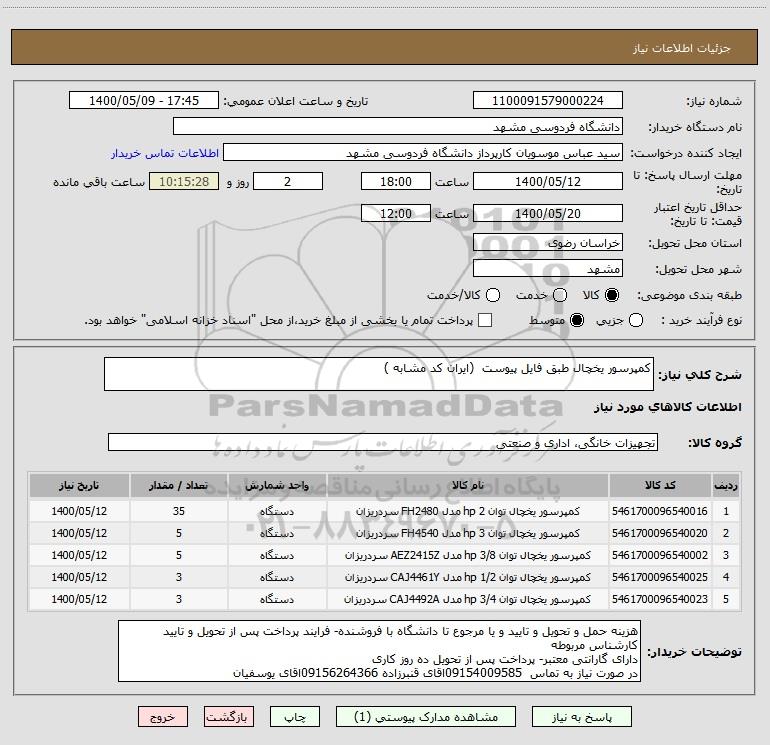Click the CAJ4461Y compressor item name
Screen dimensions: 770x745
click(468, 578)
